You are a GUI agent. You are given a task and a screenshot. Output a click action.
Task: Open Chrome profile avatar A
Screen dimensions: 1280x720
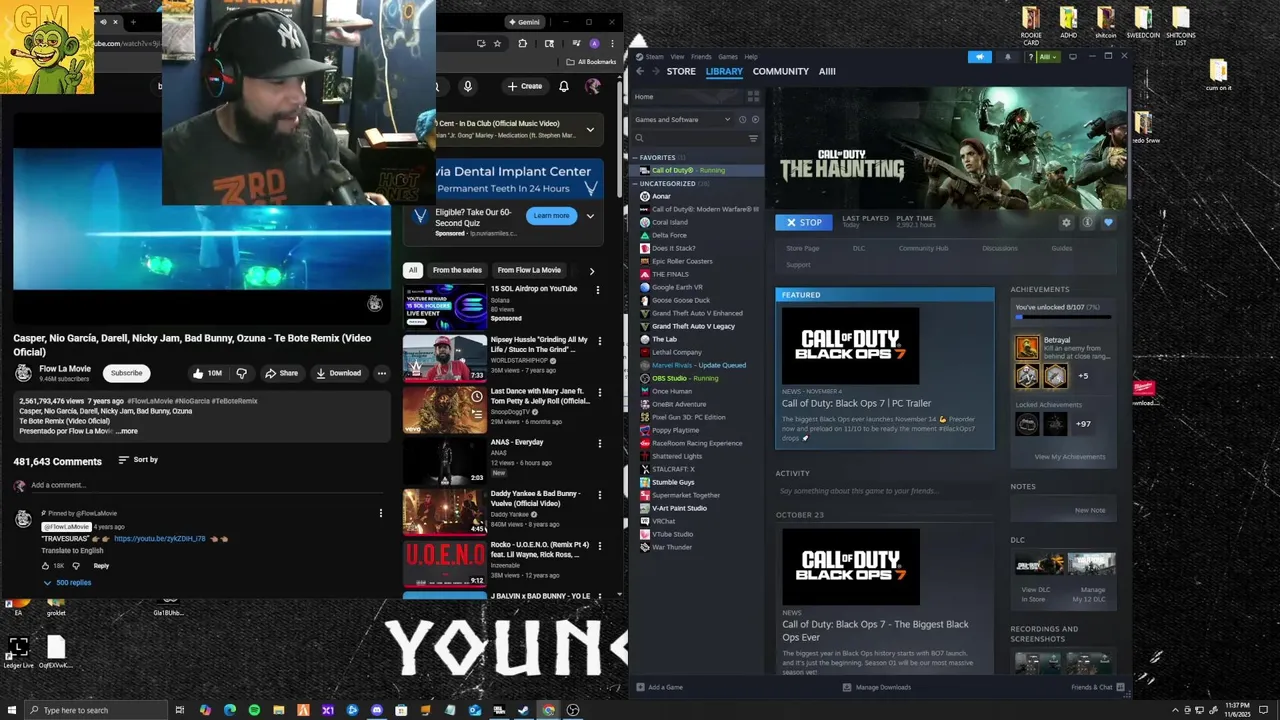594,43
